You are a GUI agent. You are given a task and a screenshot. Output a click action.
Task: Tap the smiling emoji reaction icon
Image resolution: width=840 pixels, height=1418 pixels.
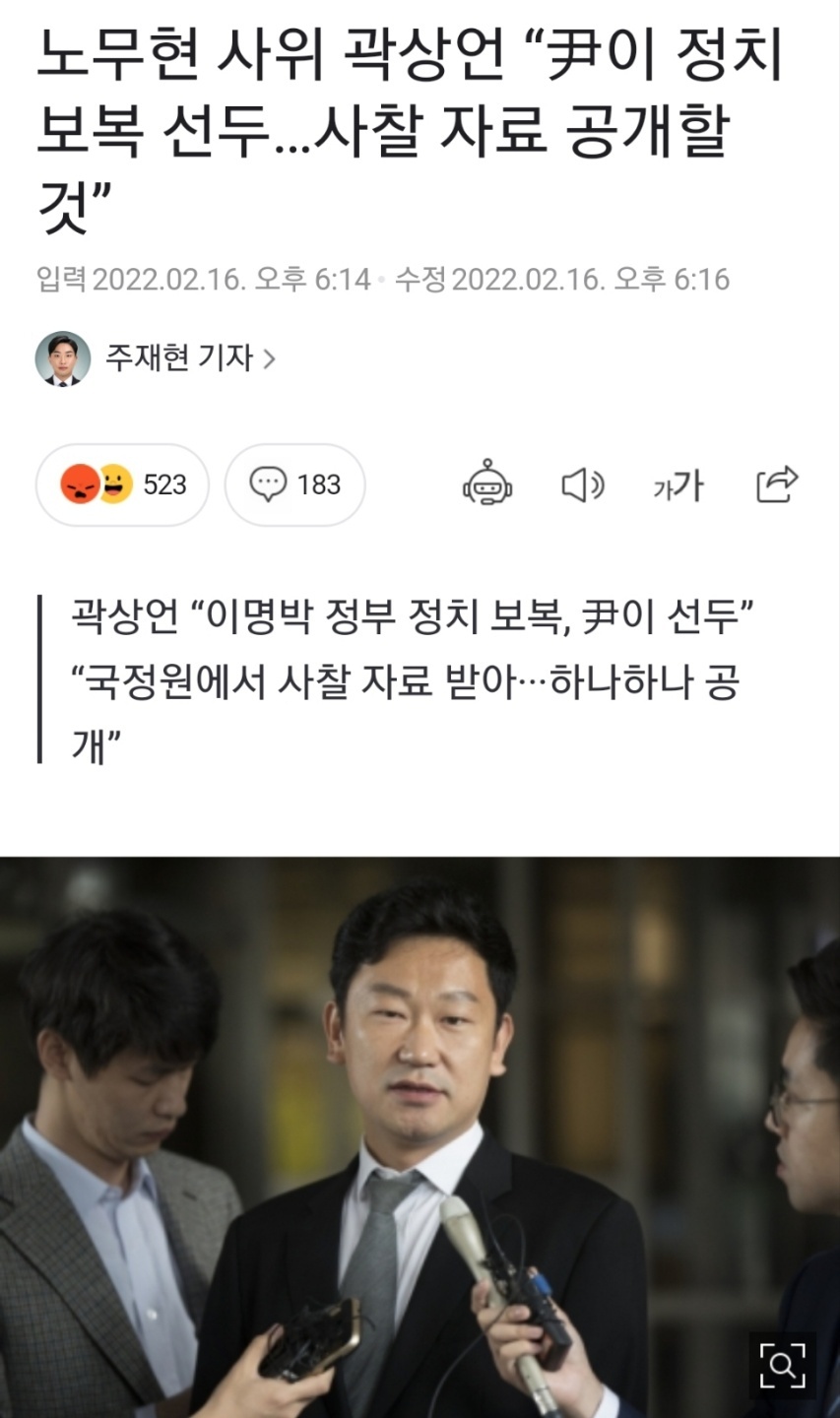coord(116,483)
